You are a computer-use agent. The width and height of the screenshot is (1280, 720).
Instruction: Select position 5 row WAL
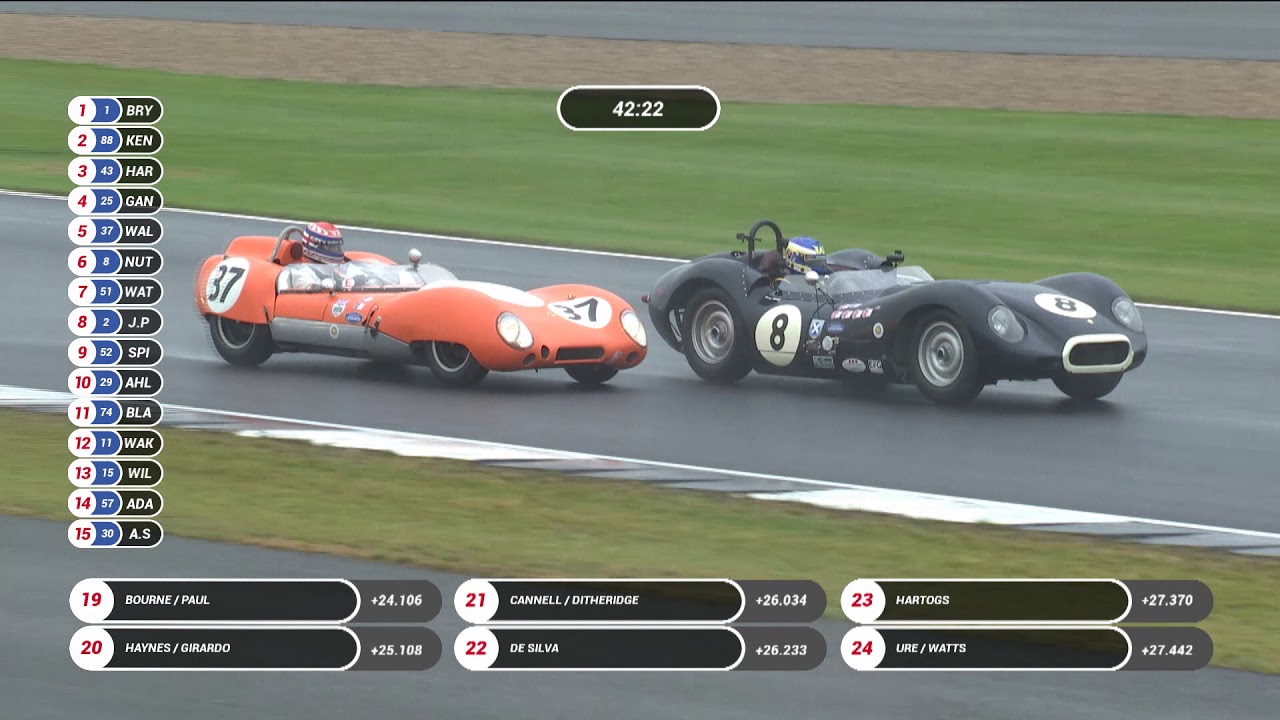[x=115, y=231]
